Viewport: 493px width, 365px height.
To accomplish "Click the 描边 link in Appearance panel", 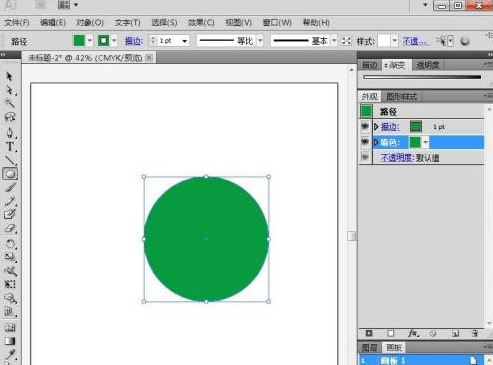I will (390, 127).
